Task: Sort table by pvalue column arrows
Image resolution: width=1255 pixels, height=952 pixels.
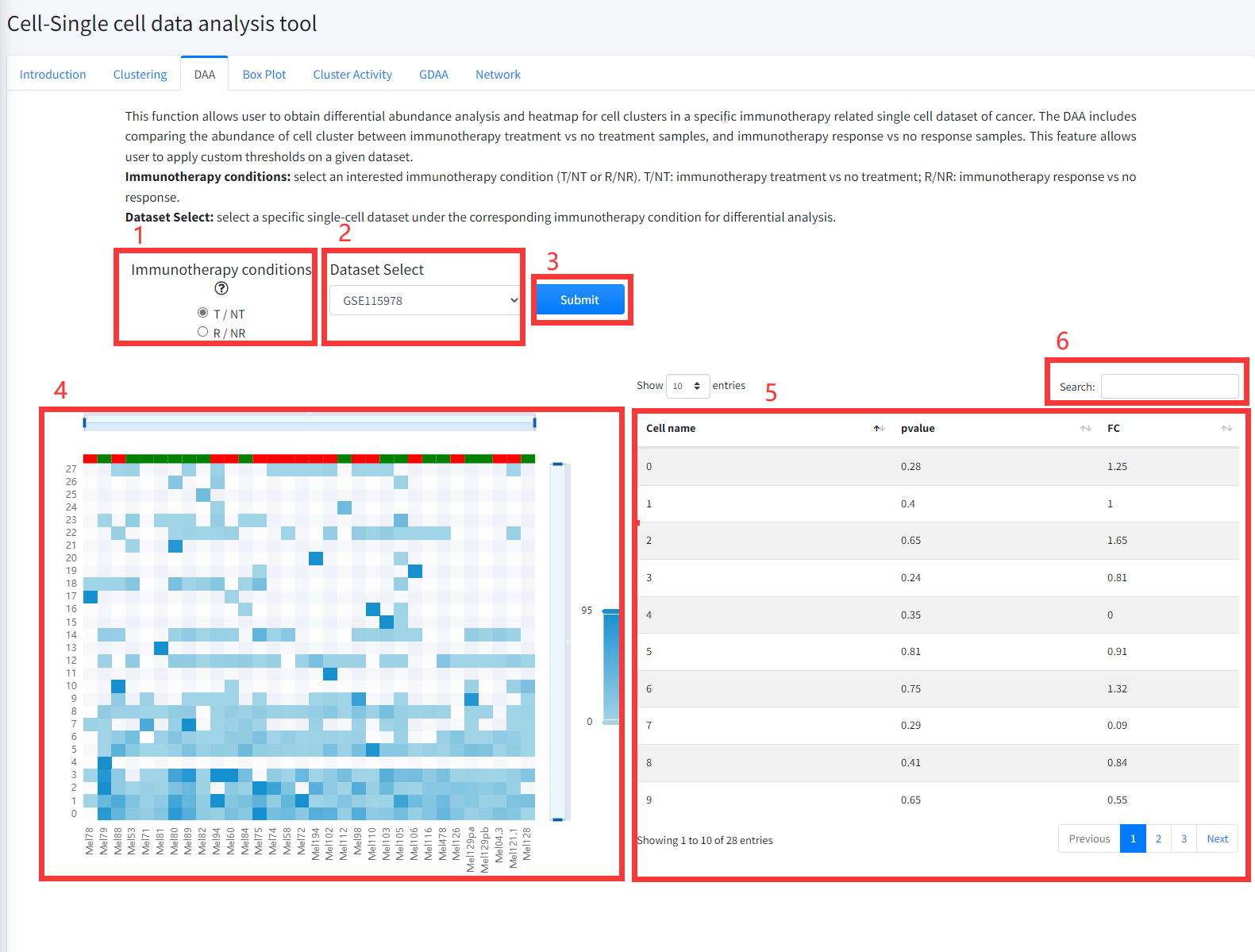Action: tap(1084, 429)
